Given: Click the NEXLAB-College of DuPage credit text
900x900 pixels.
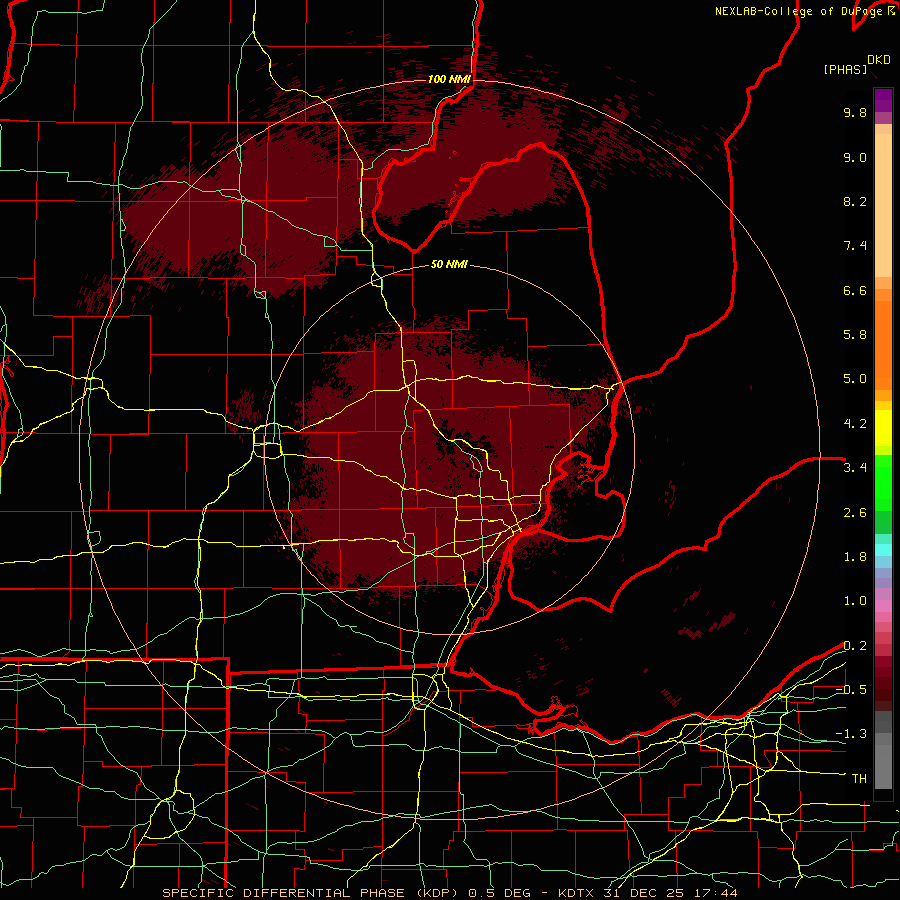Looking at the screenshot, I should [x=798, y=11].
